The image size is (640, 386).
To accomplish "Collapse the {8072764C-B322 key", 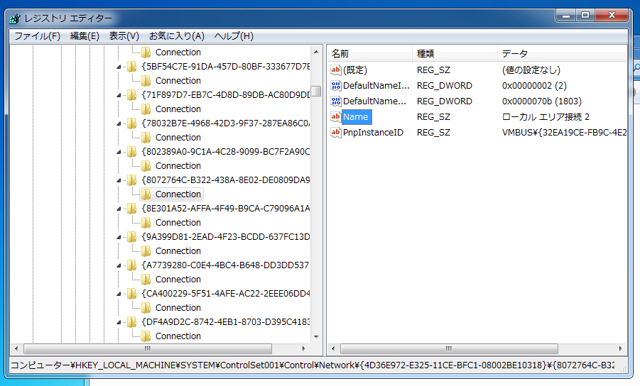I will pos(119,180).
